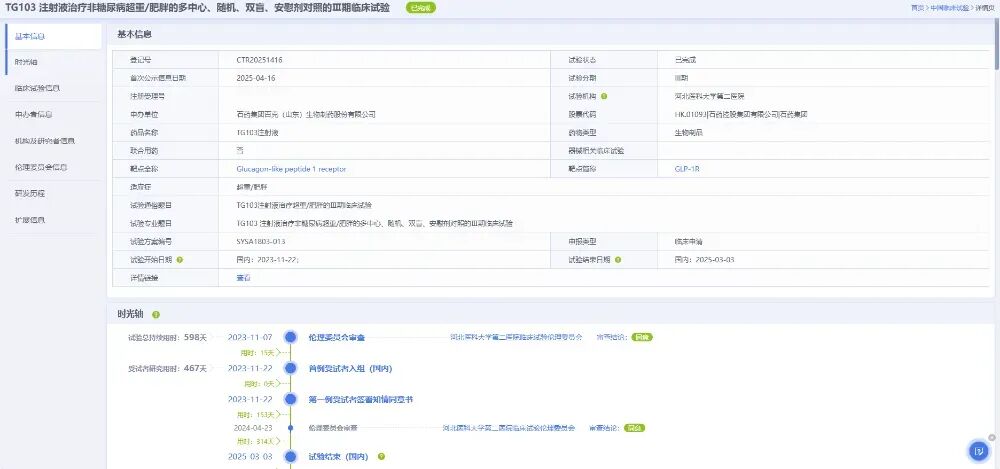1000x469 pixels.
Task: Click help icon after 试验结束 (国内)
Action: 381,457
